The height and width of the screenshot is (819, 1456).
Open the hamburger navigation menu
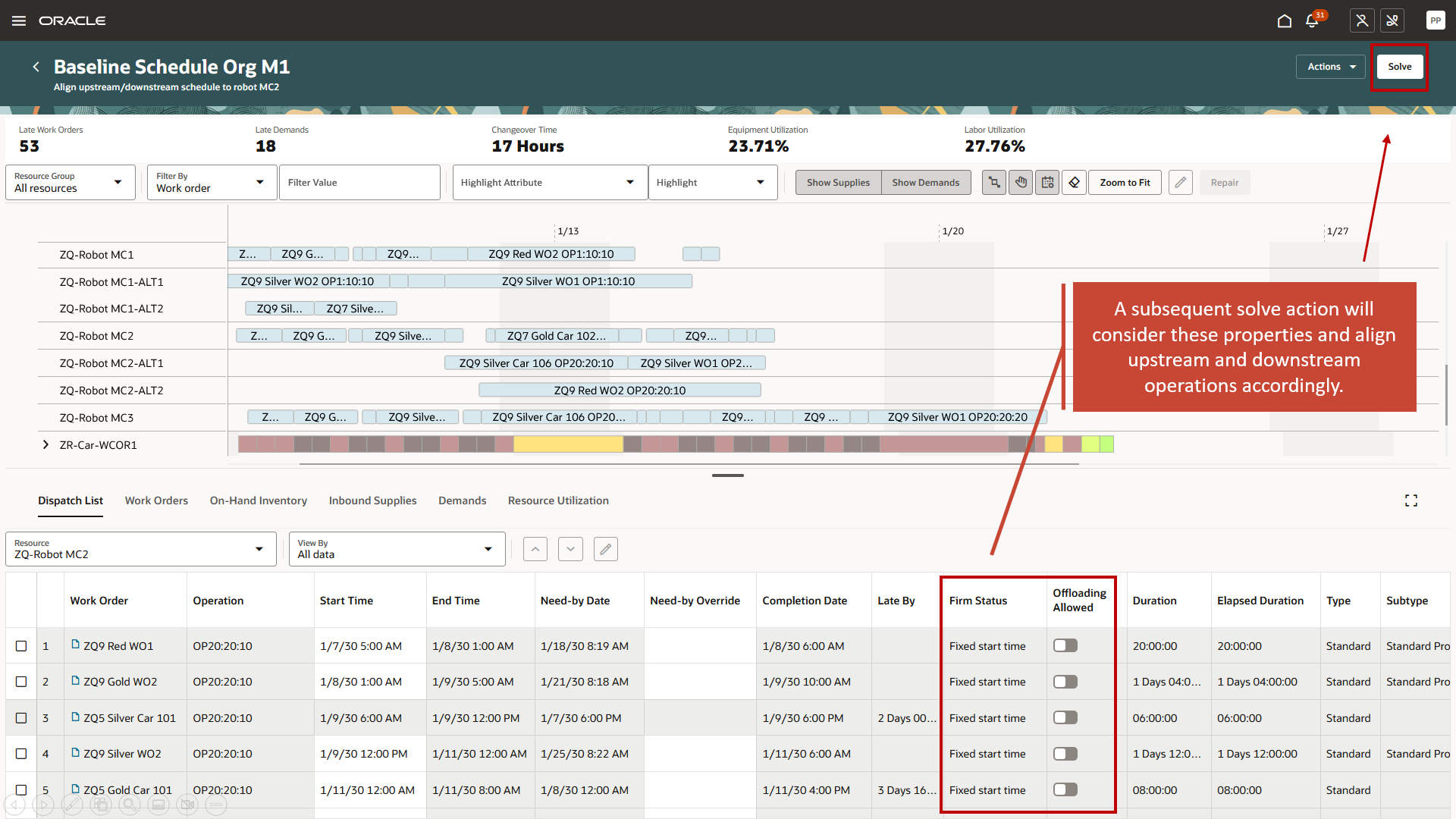19,20
